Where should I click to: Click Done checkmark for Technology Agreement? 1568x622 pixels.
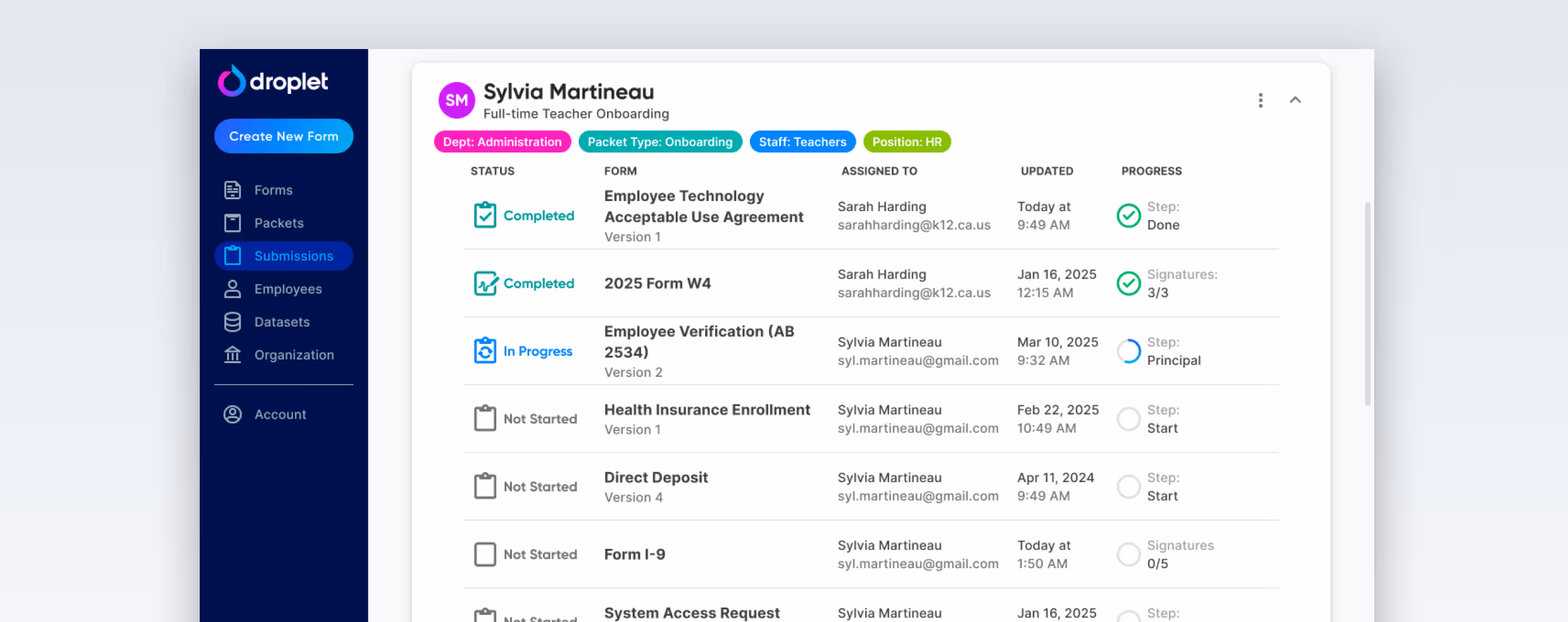(1128, 215)
